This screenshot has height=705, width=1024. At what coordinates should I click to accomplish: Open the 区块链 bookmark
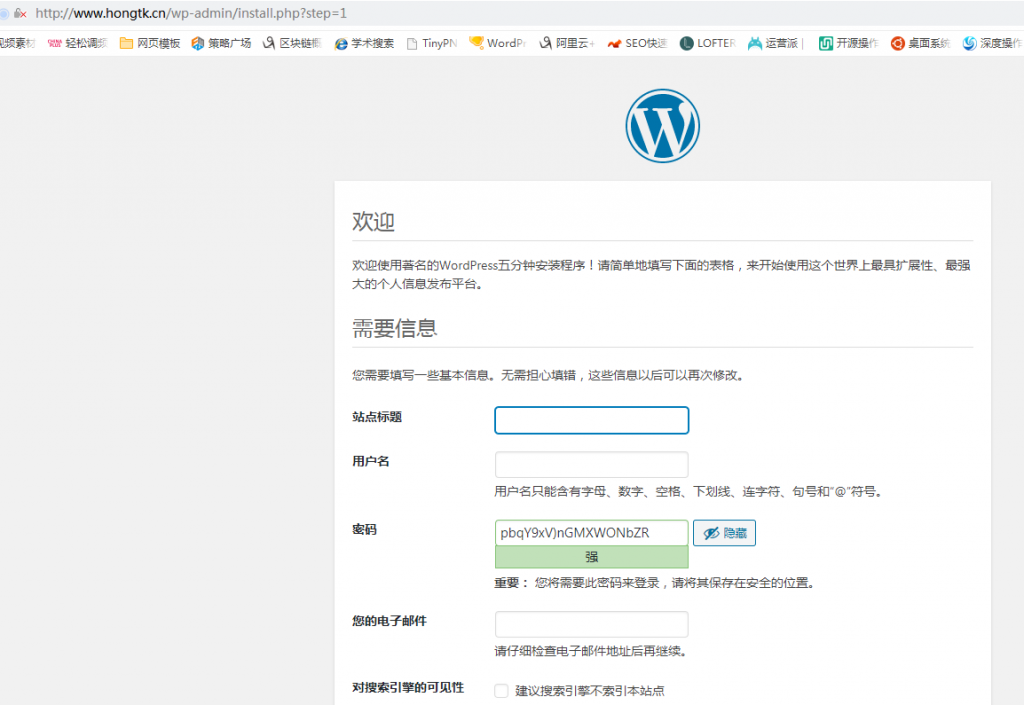pyautogui.click(x=292, y=43)
